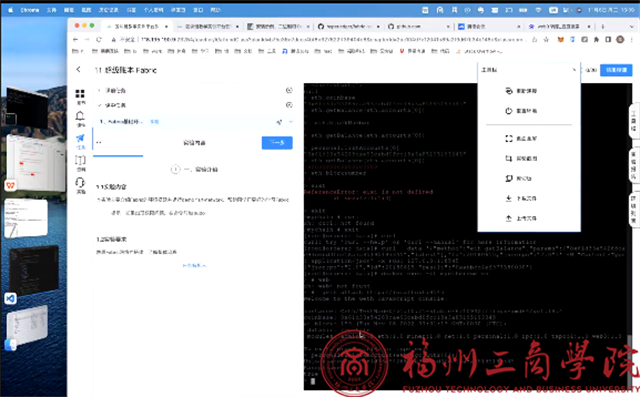Click the small blue link on the highlighted step row

coord(154,122)
